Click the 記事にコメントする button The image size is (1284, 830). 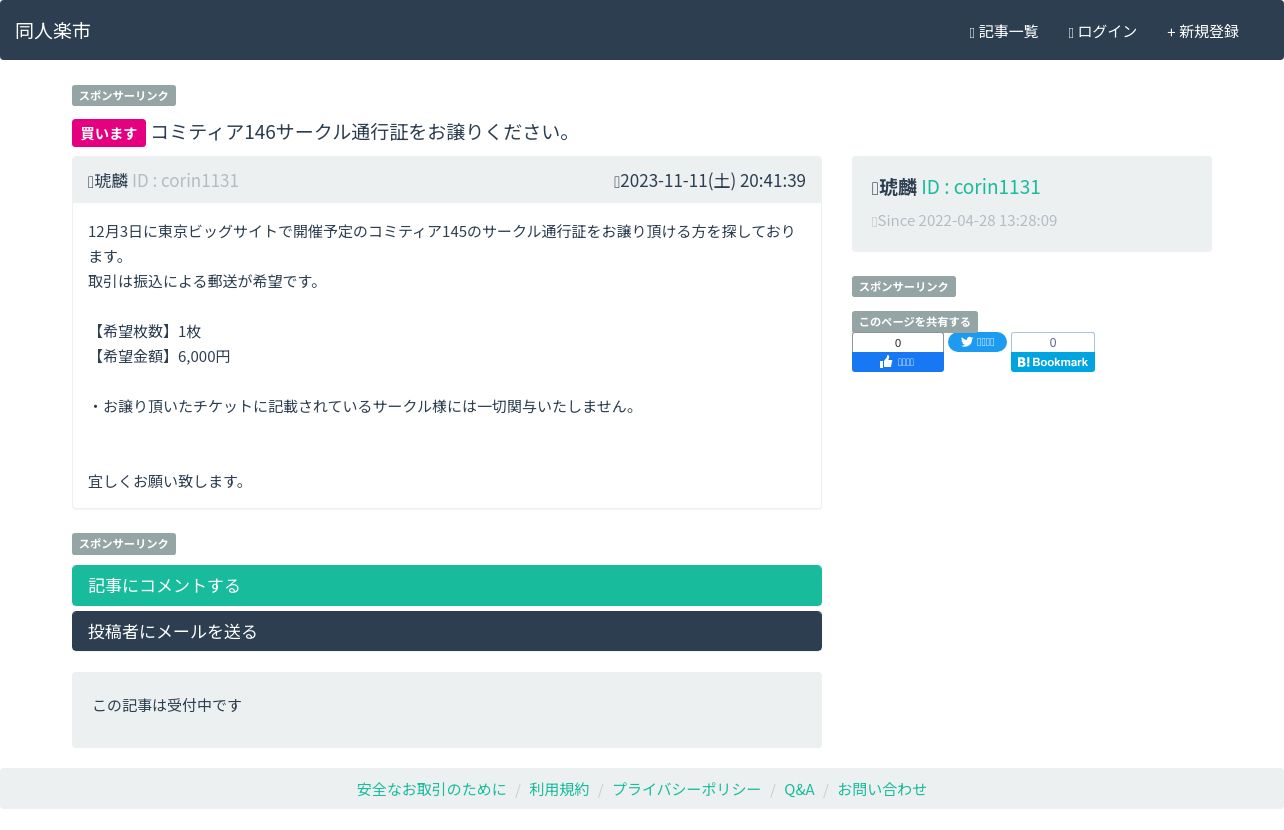coord(447,585)
